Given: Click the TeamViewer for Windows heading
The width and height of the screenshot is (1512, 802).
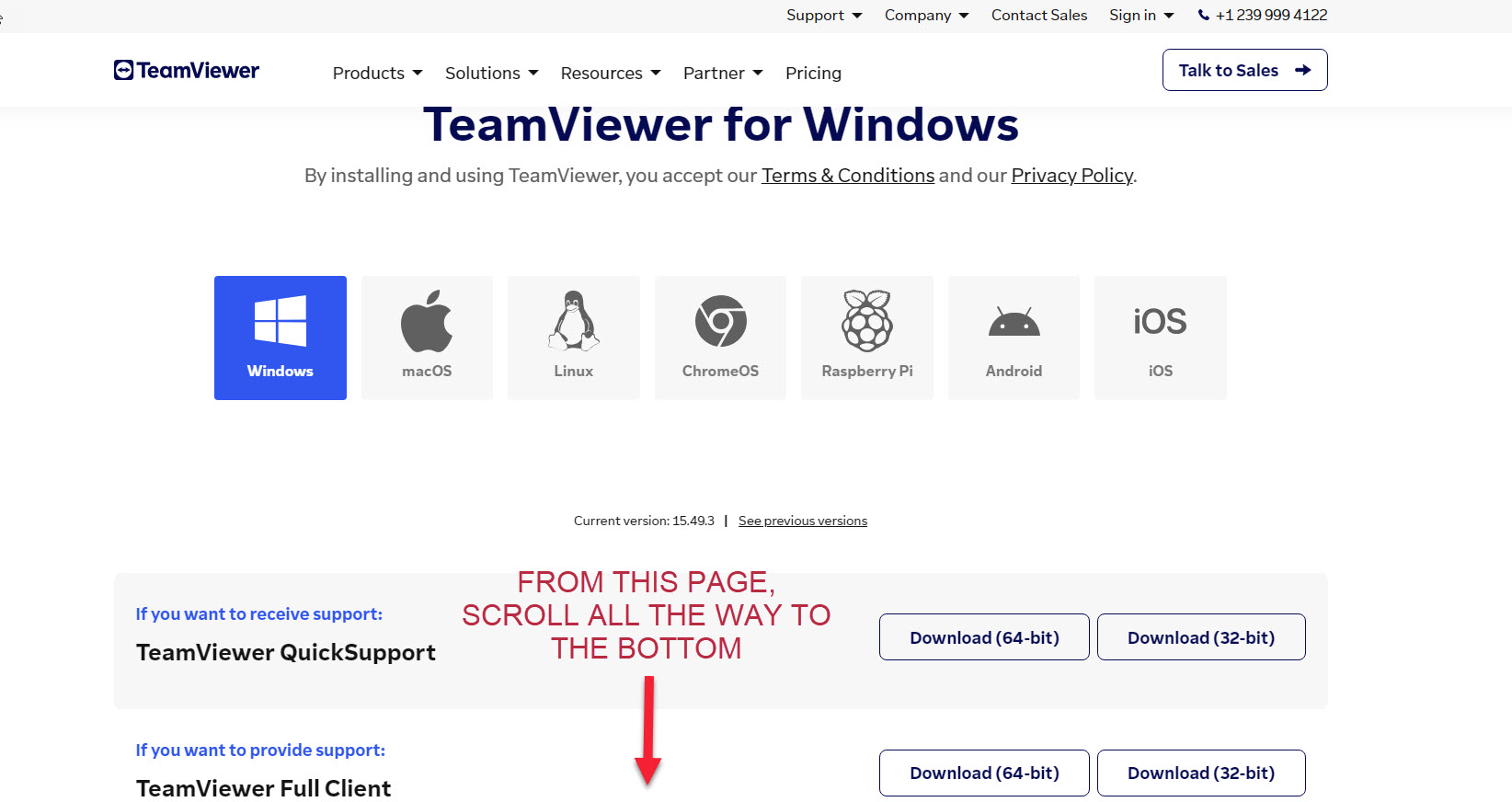Looking at the screenshot, I should 721,124.
